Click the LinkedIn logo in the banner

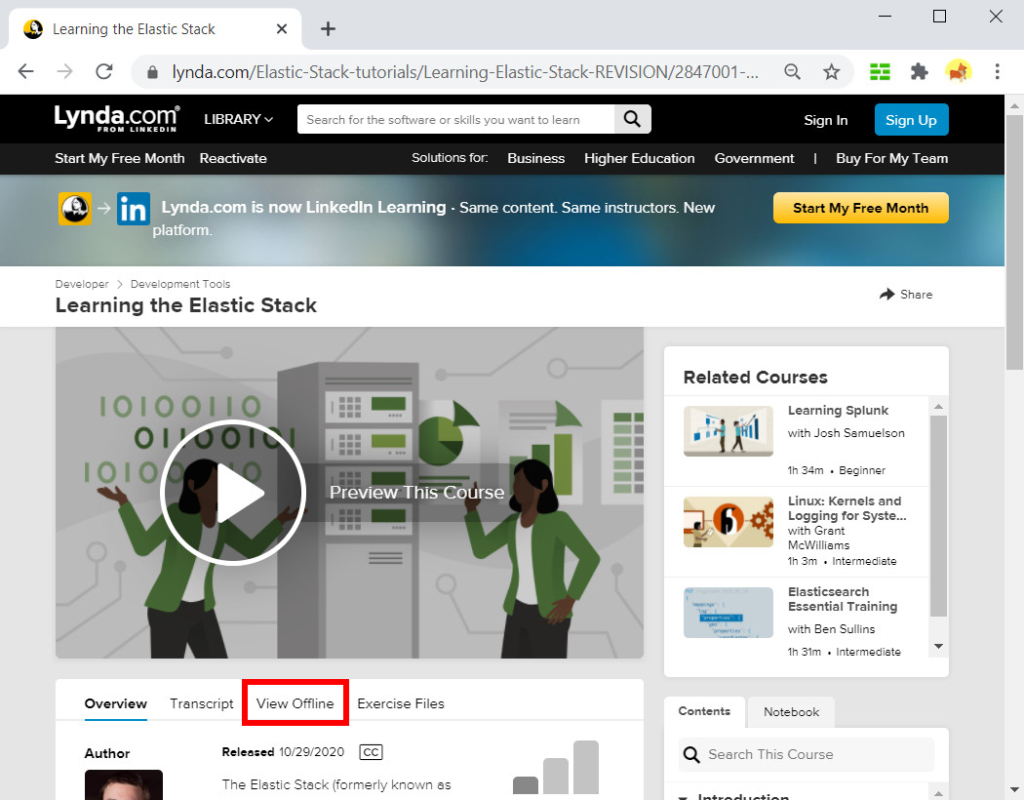coord(133,209)
